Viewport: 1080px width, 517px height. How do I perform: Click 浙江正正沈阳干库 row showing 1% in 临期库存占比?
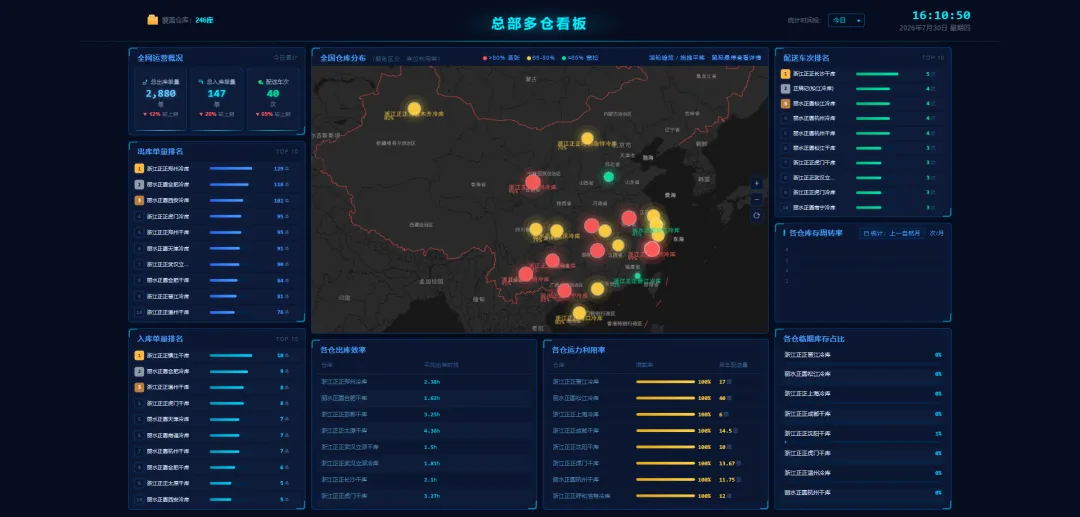[x=863, y=434]
